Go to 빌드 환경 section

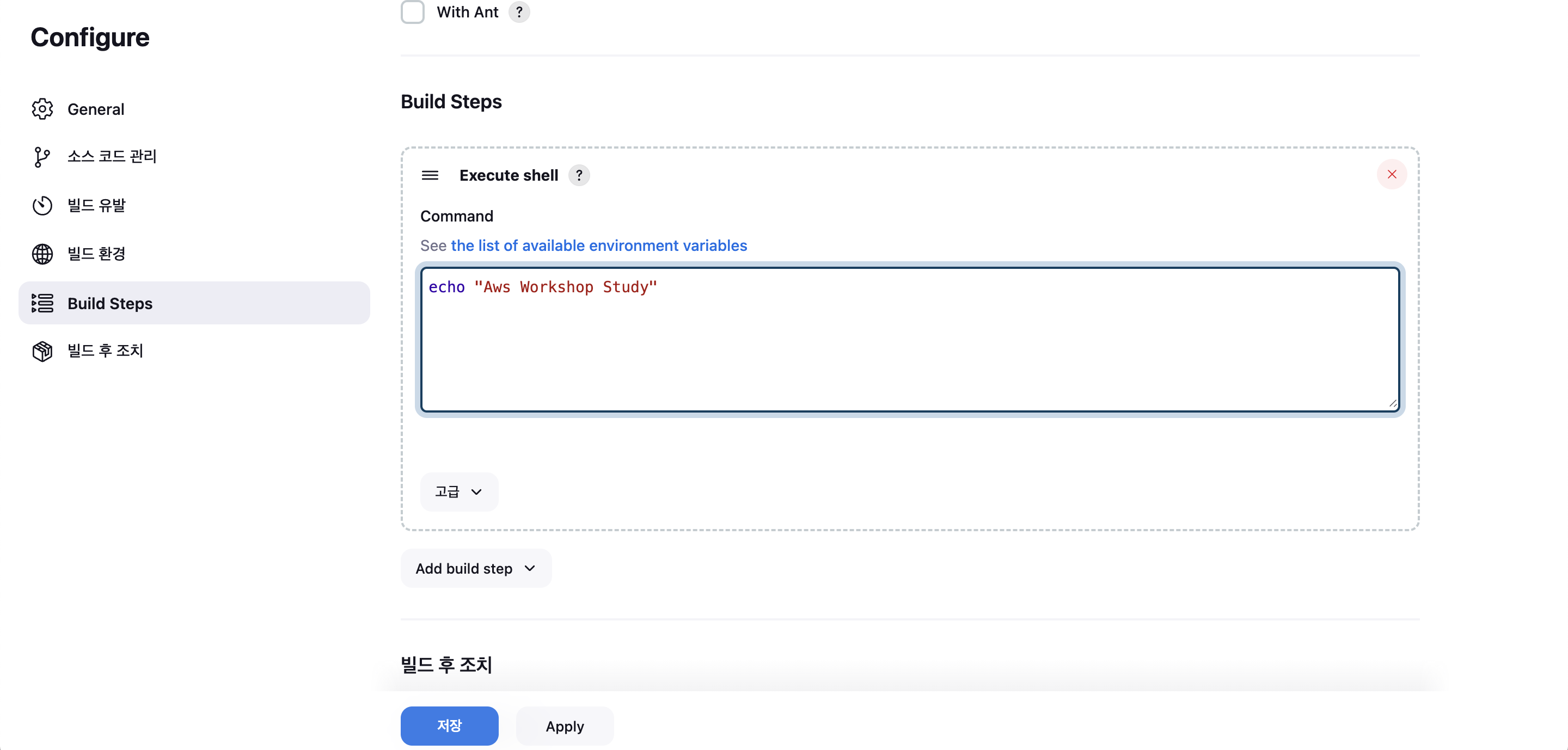(x=194, y=254)
